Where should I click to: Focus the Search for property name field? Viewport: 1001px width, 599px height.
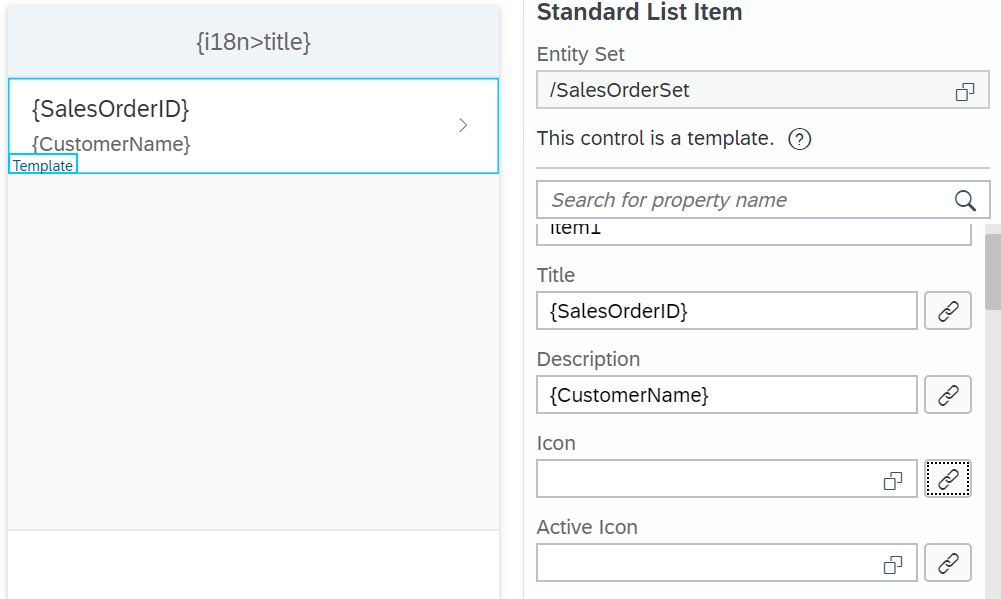tap(745, 200)
